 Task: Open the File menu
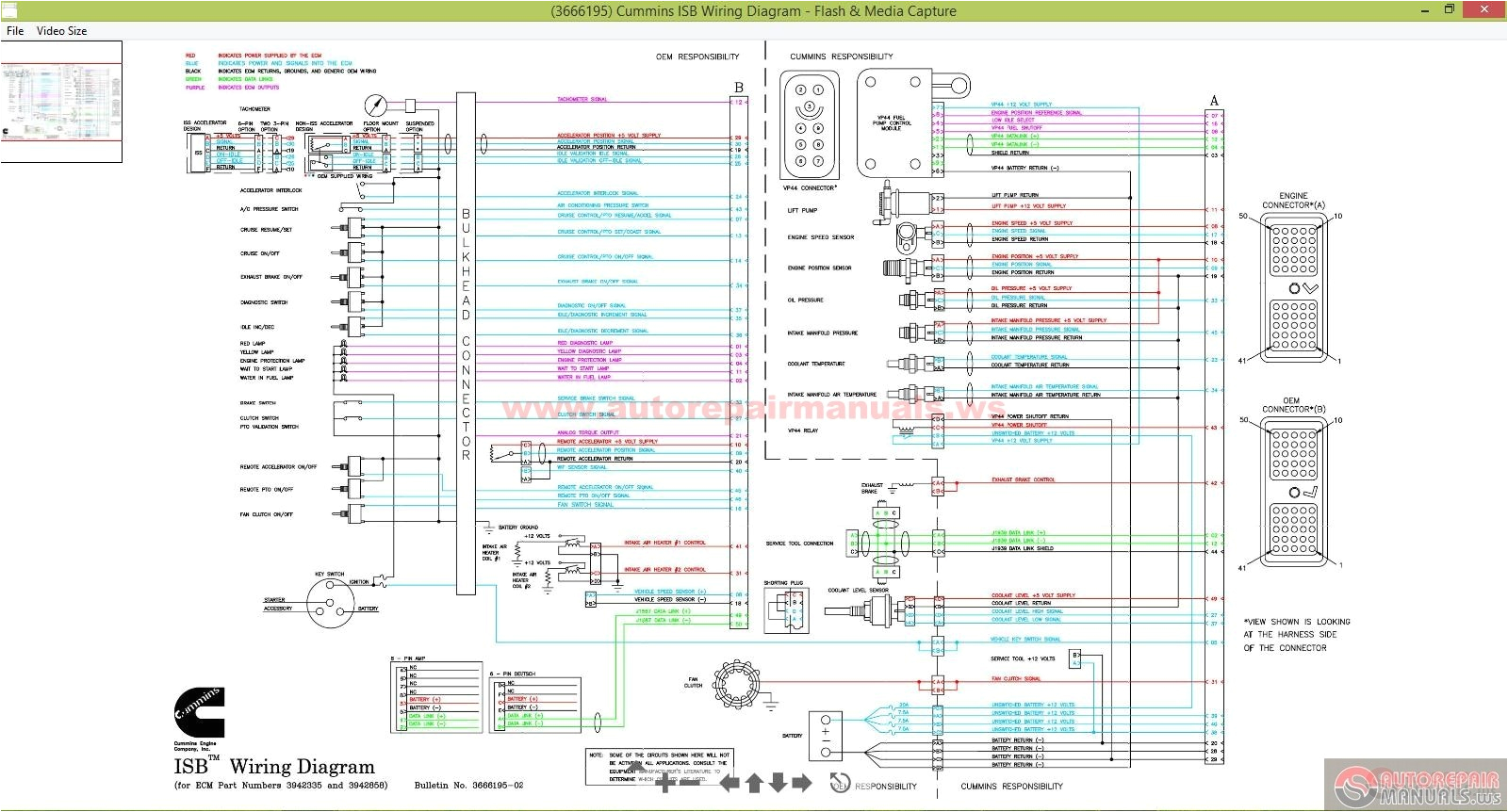point(15,31)
